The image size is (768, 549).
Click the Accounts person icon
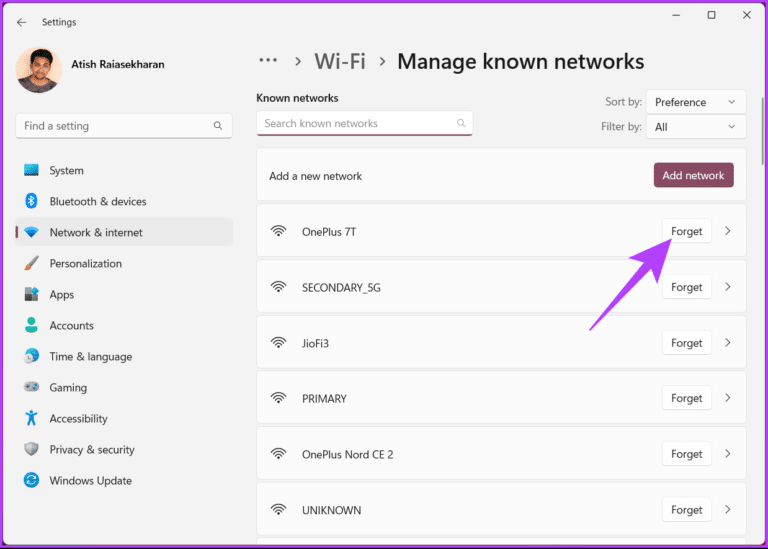pyautogui.click(x=31, y=325)
